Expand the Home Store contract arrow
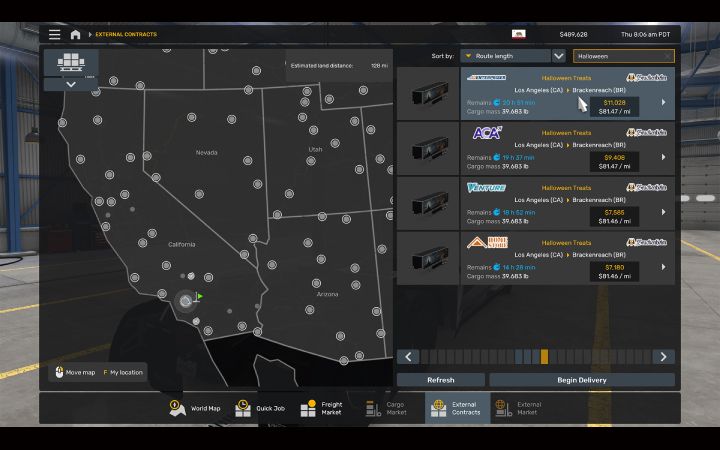 coord(663,267)
